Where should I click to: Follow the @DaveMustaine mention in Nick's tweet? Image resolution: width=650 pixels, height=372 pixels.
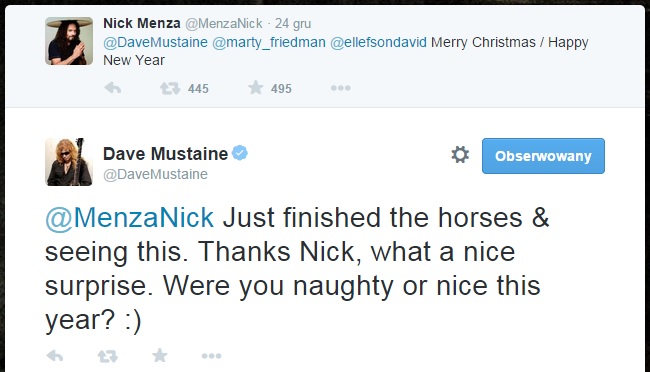pyautogui.click(x=155, y=42)
